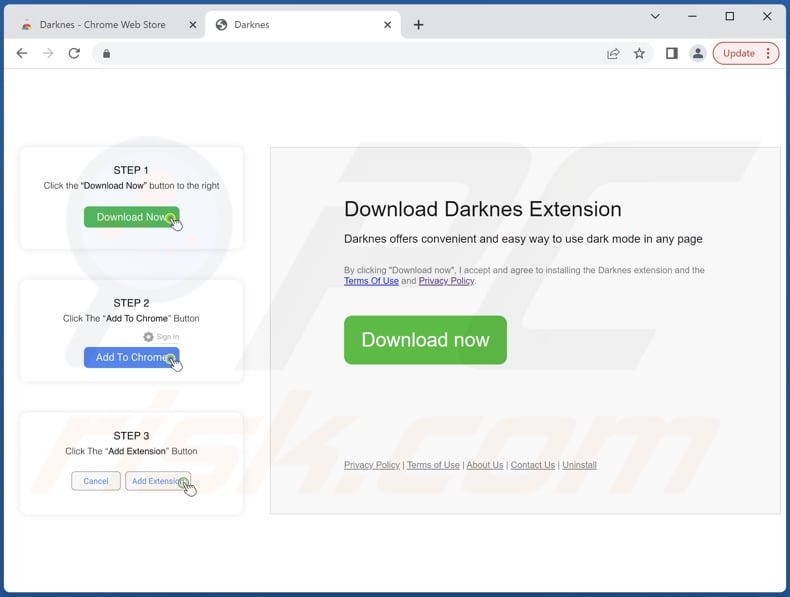The height and width of the screenshot is (597, 790).
Task: Click the lock site-info icon
Action: [x=106, y=53]
